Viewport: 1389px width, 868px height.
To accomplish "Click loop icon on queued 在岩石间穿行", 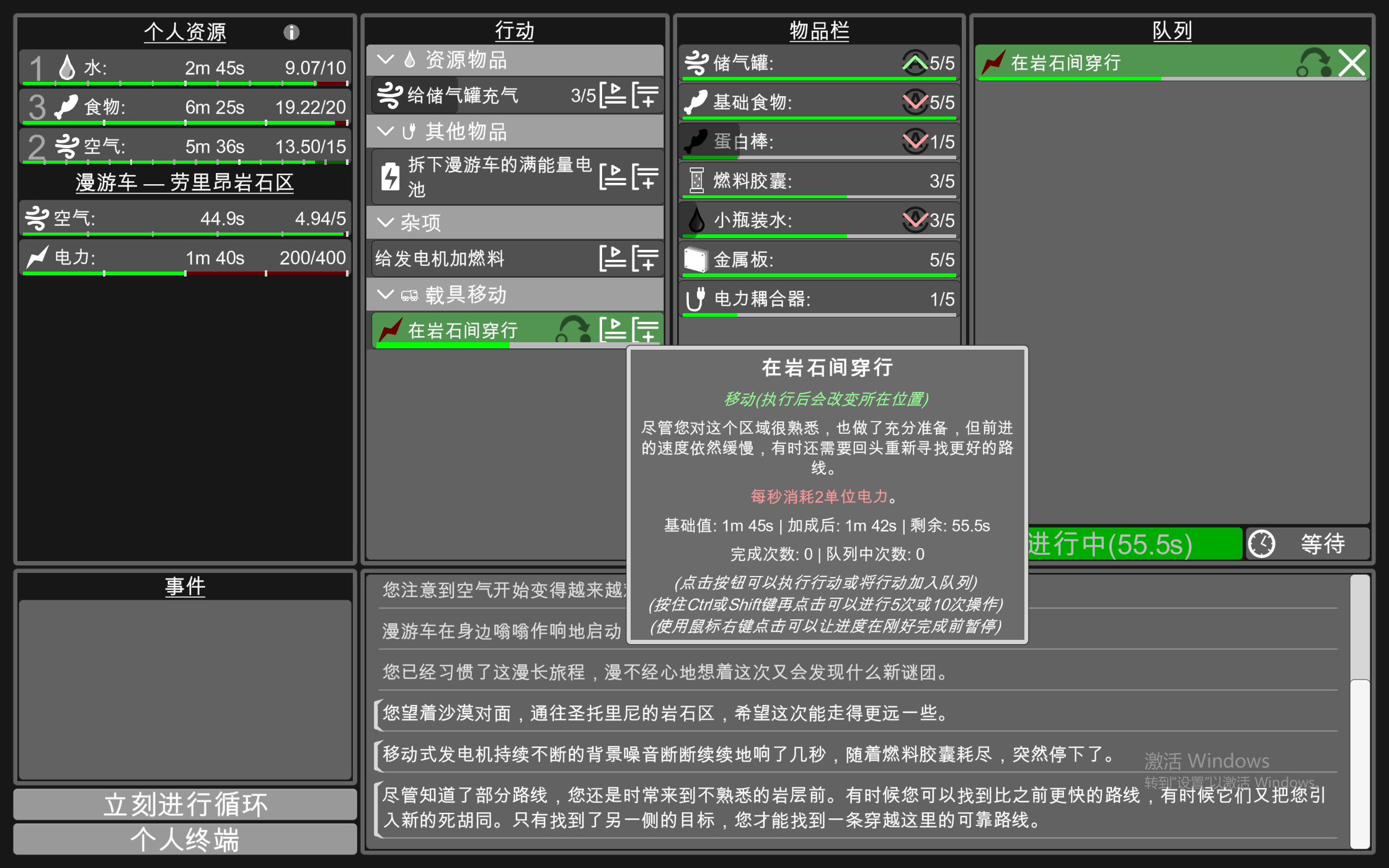I will pos(1313,63).
